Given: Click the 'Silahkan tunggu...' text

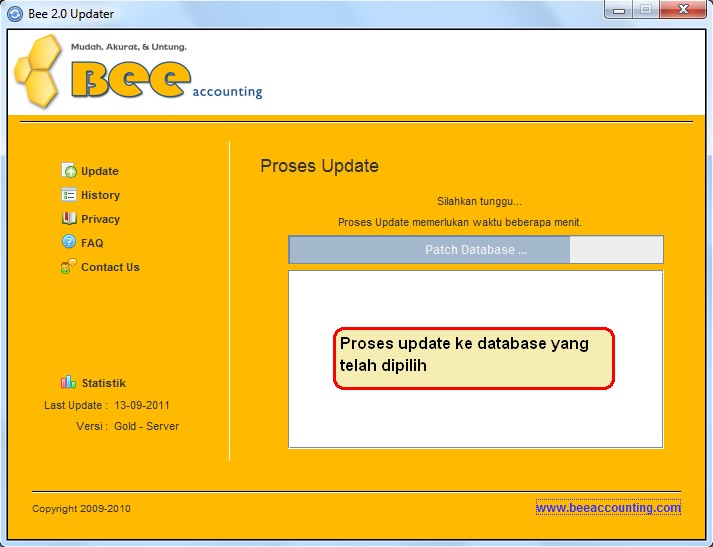Looking at the screenshot, I should point(479,201).
